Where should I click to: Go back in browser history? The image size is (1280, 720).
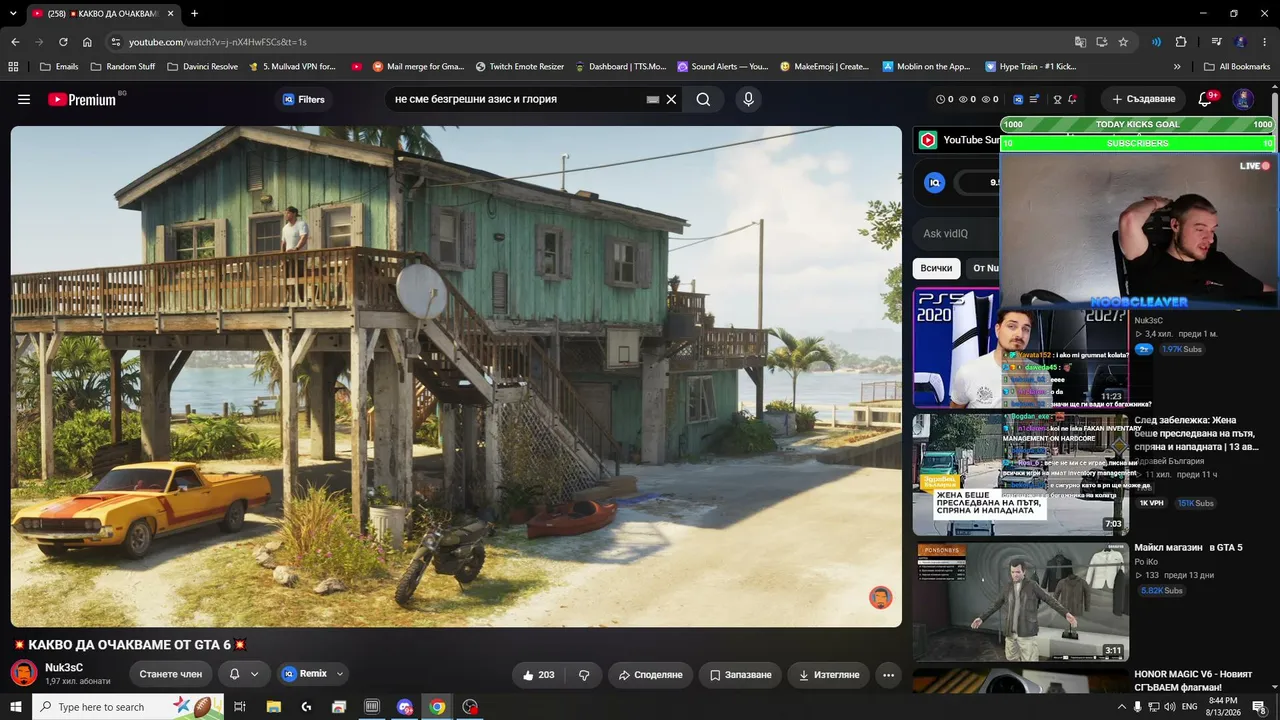point(15,42)
